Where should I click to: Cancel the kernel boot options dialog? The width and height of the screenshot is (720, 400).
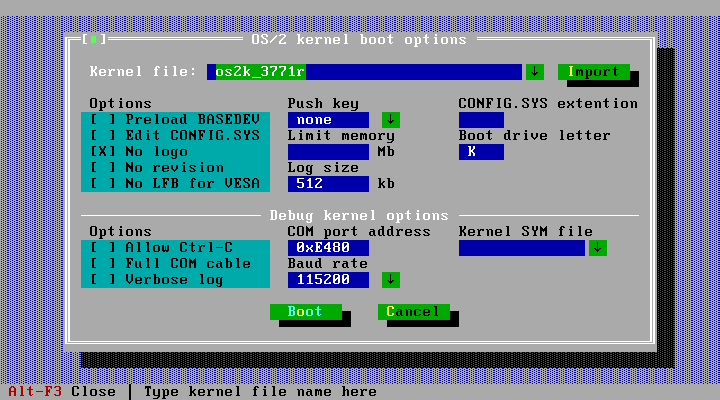coord(414,312)
